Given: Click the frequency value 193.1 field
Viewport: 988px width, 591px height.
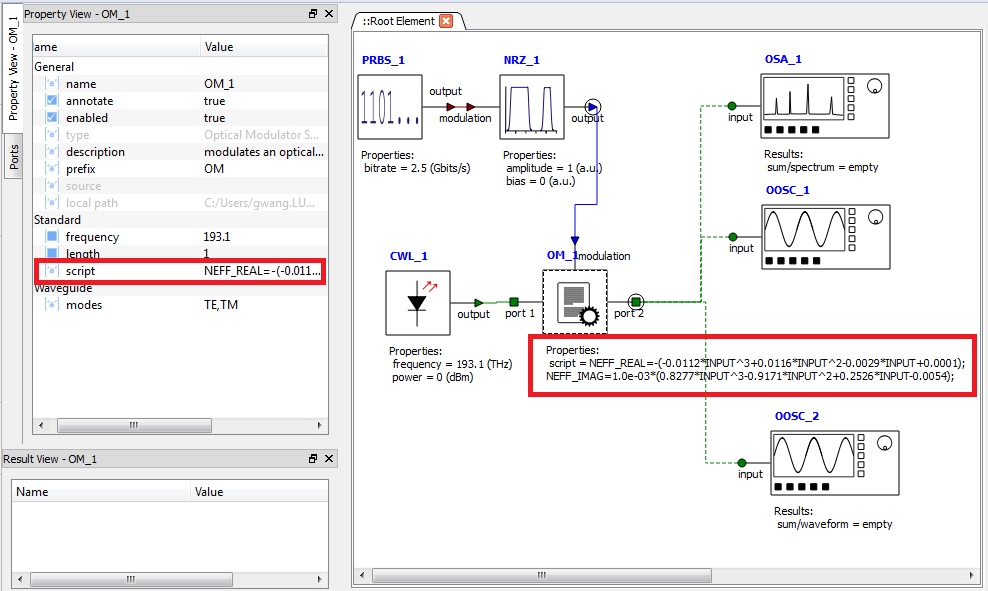Looking at the screenshot, I should pyautogui.click(x=262, y=237).
